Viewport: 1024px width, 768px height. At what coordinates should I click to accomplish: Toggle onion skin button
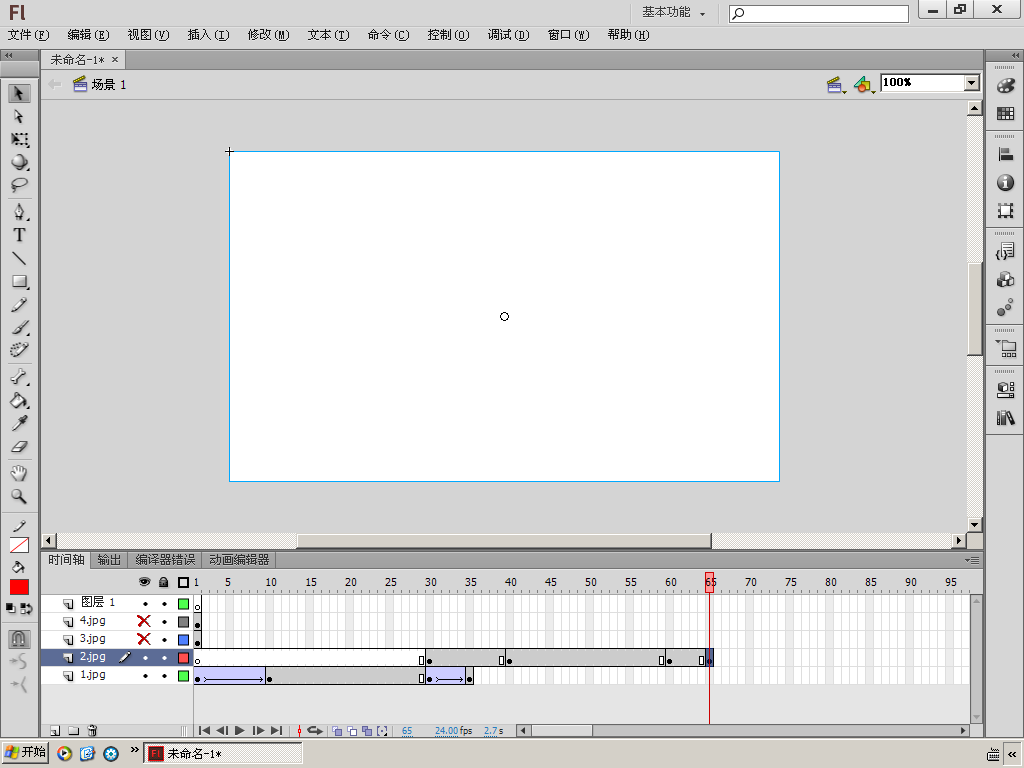[x=337, y=731]
